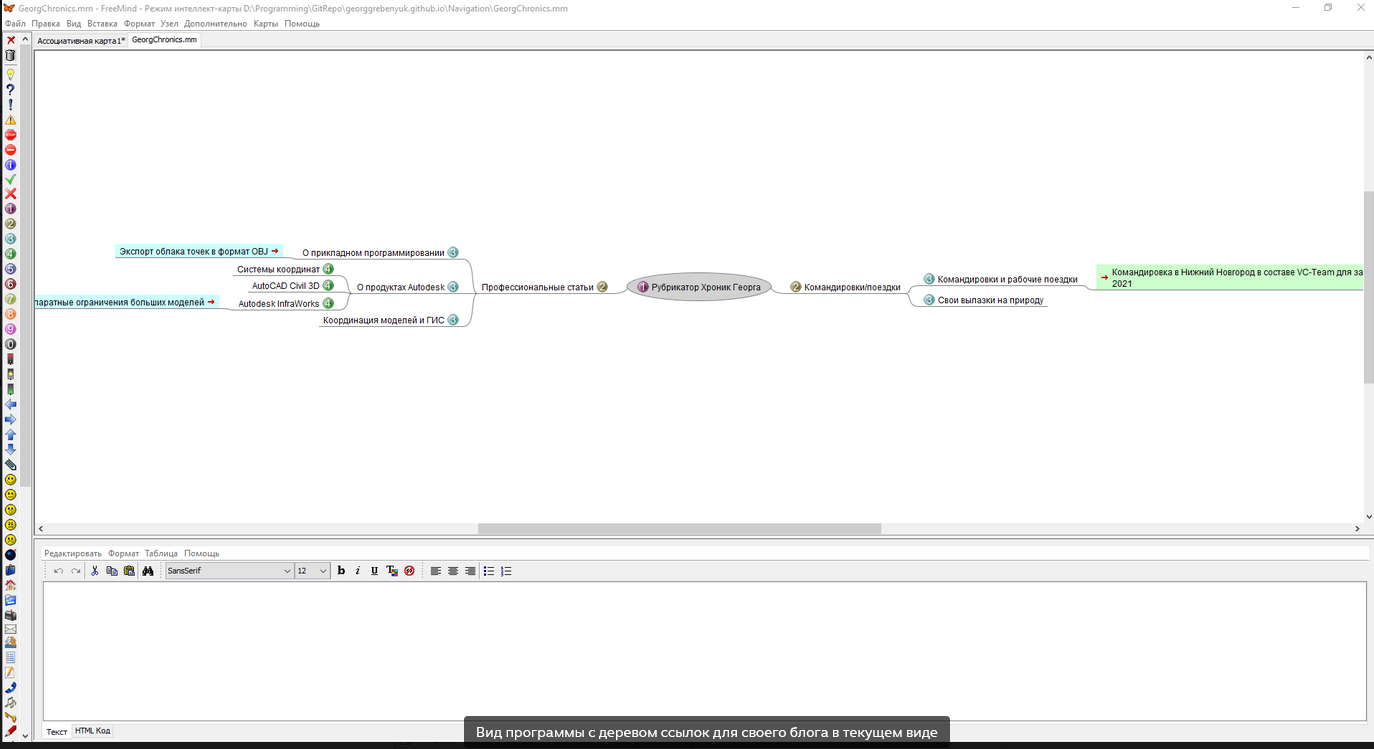The image size is (1374, 749).
Task: Open the font size 12 dropdown
Action: 312,571
